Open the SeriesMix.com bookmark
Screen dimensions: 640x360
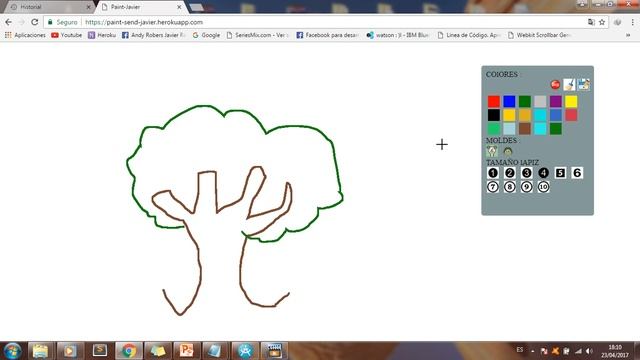click(258, 35)
